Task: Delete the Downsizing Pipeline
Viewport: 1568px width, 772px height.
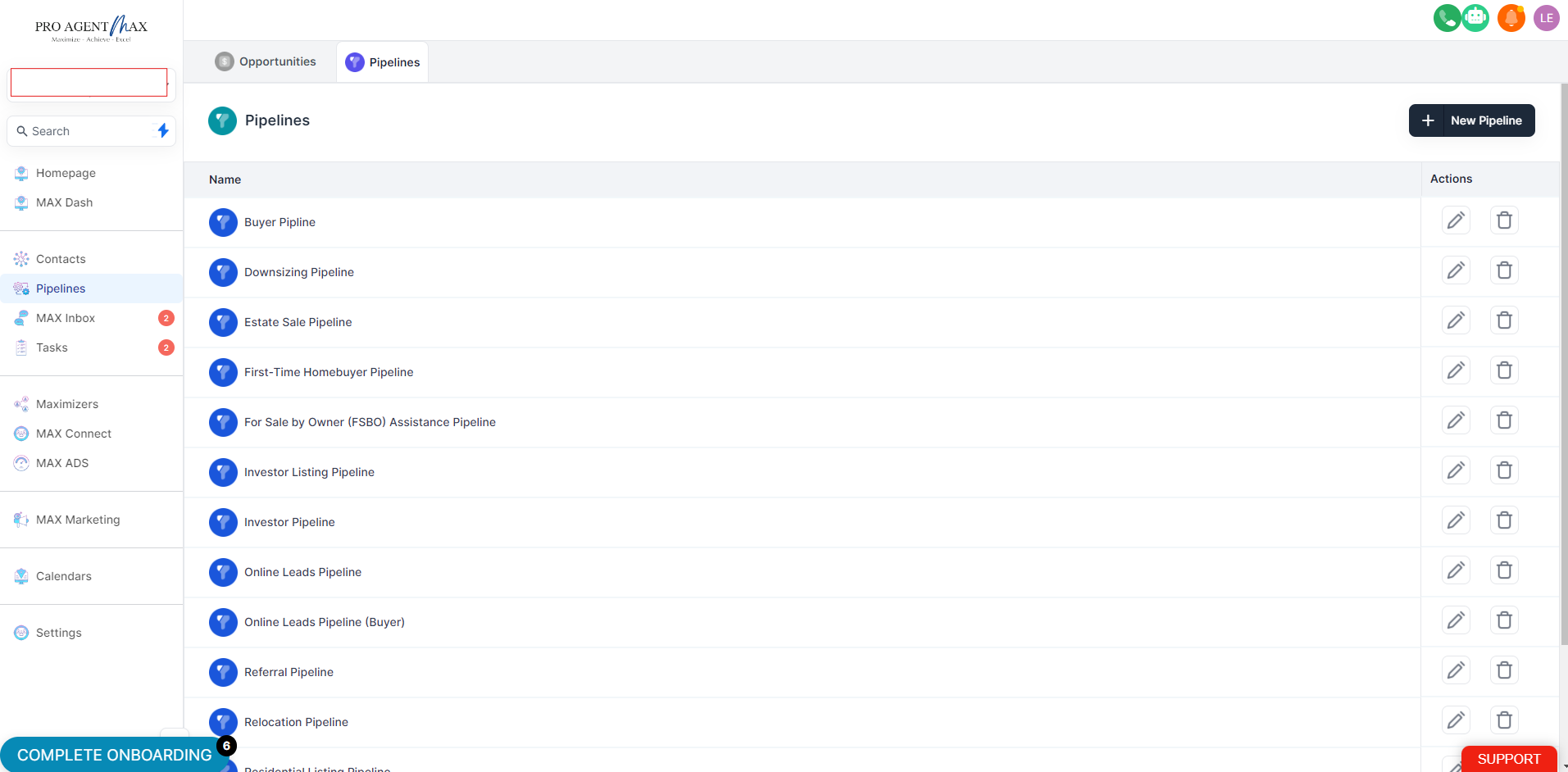Action: pos(1504,270)
